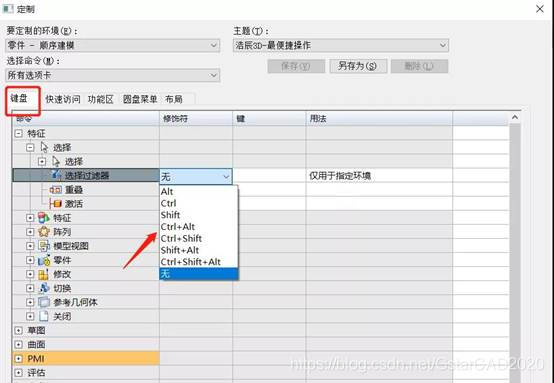This screenshot has width=554, height=383.
Task: Open the 要定制的环境 dropdown
Action: [113, 45]
